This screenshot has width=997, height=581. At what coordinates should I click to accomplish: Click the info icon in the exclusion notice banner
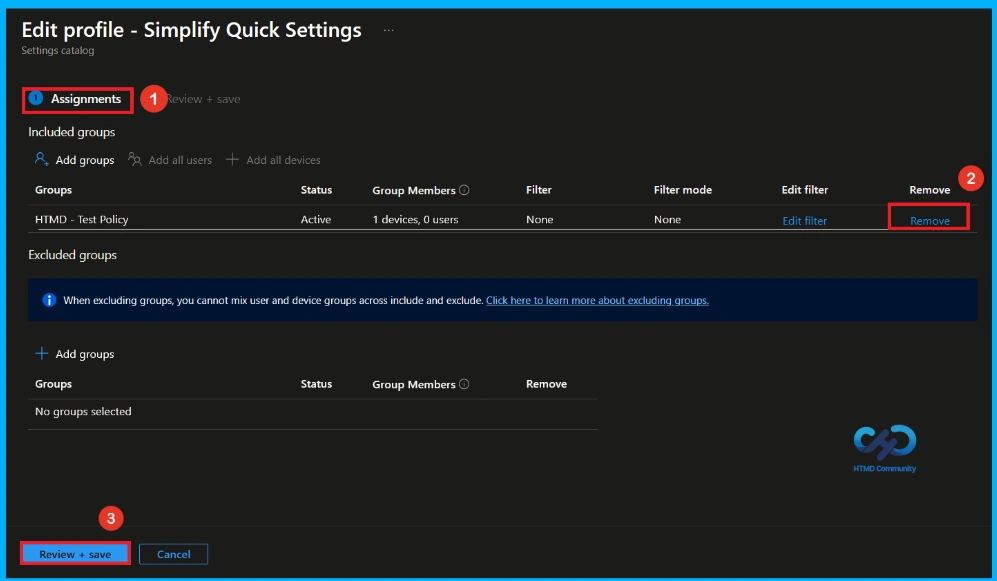point(49,300)
